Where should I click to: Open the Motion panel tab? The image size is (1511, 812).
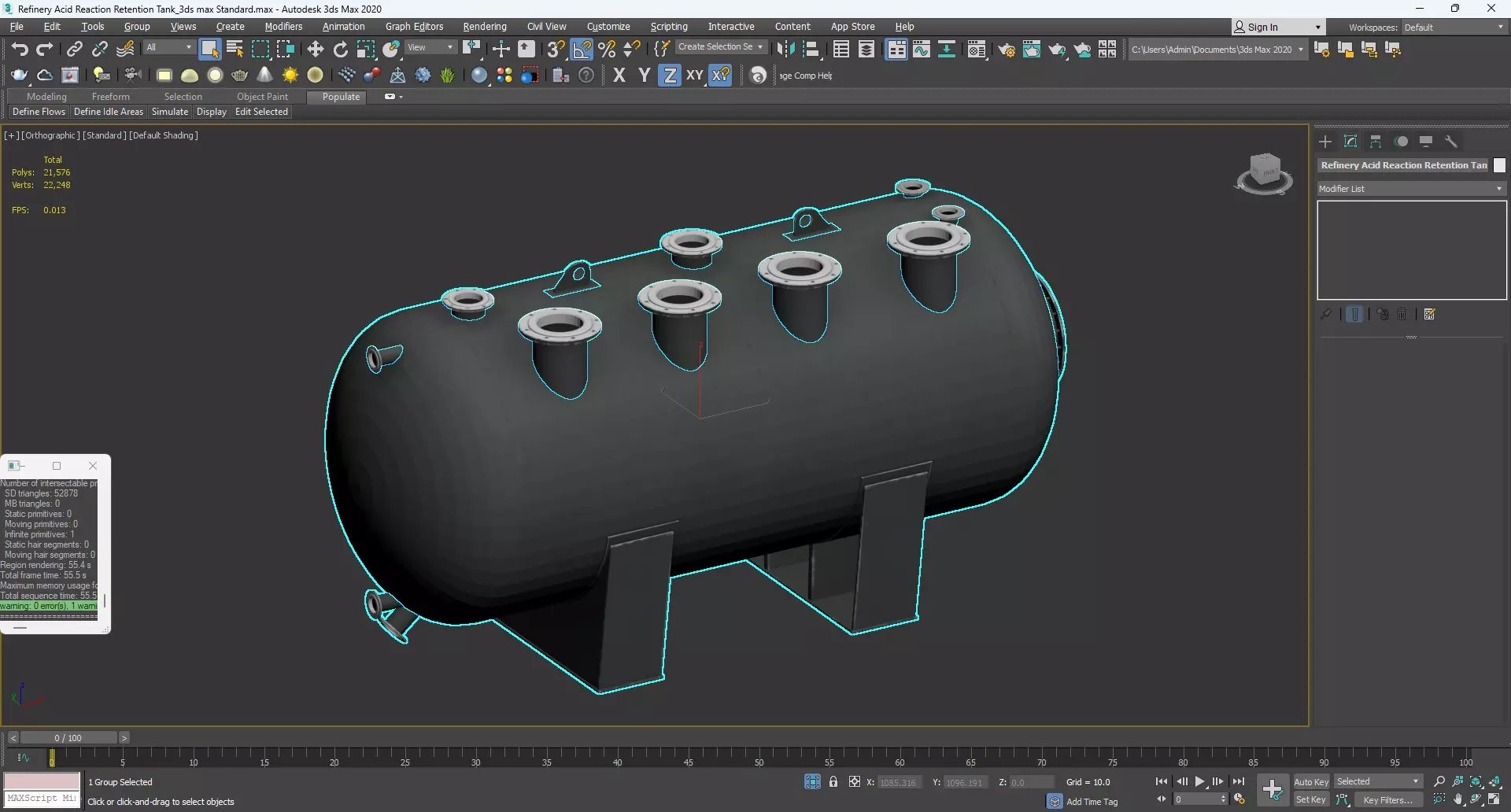click(x=1401, y=142)
